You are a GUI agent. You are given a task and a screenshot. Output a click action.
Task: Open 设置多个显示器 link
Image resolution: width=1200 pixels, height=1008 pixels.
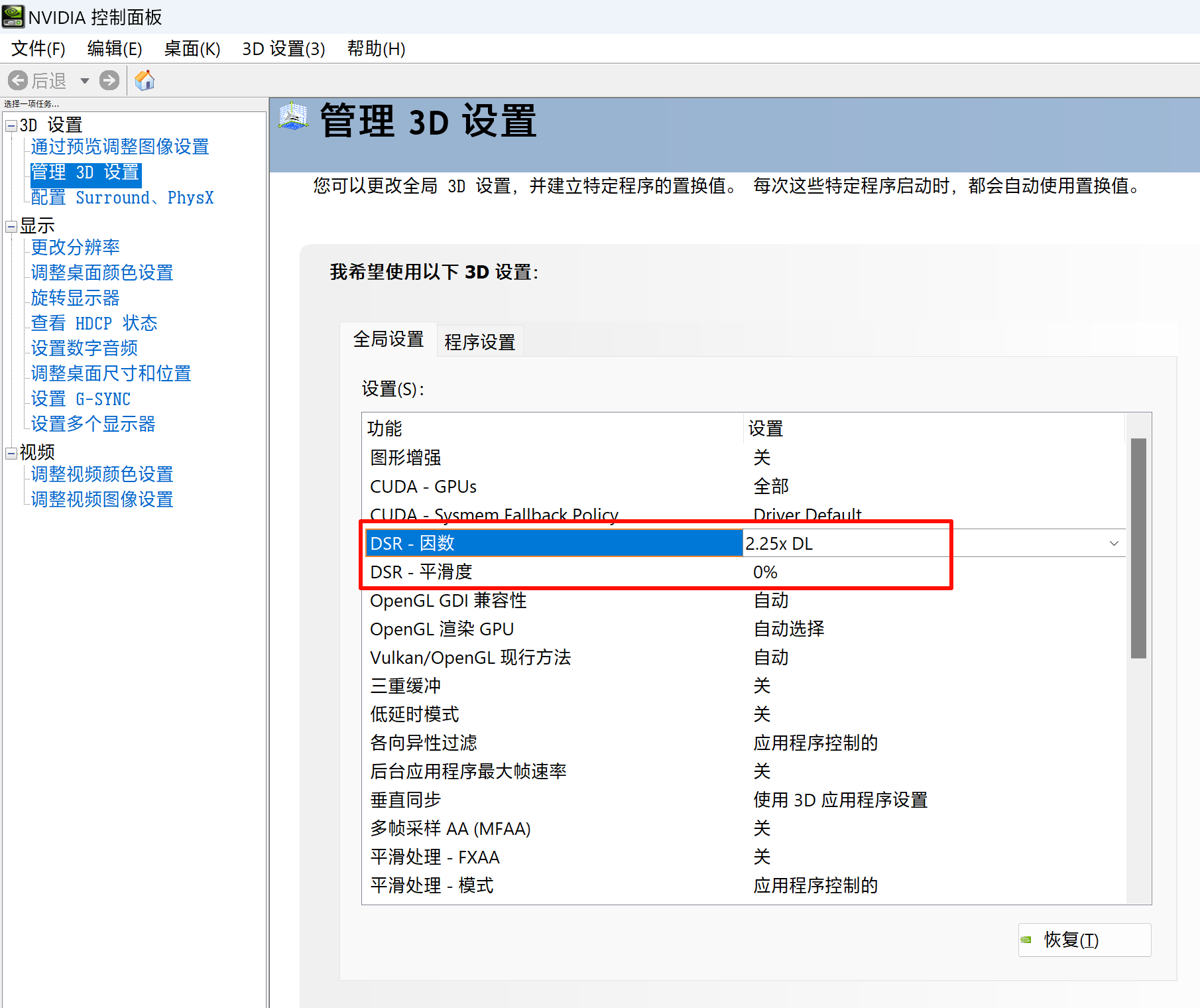click(x=93, y=424)
